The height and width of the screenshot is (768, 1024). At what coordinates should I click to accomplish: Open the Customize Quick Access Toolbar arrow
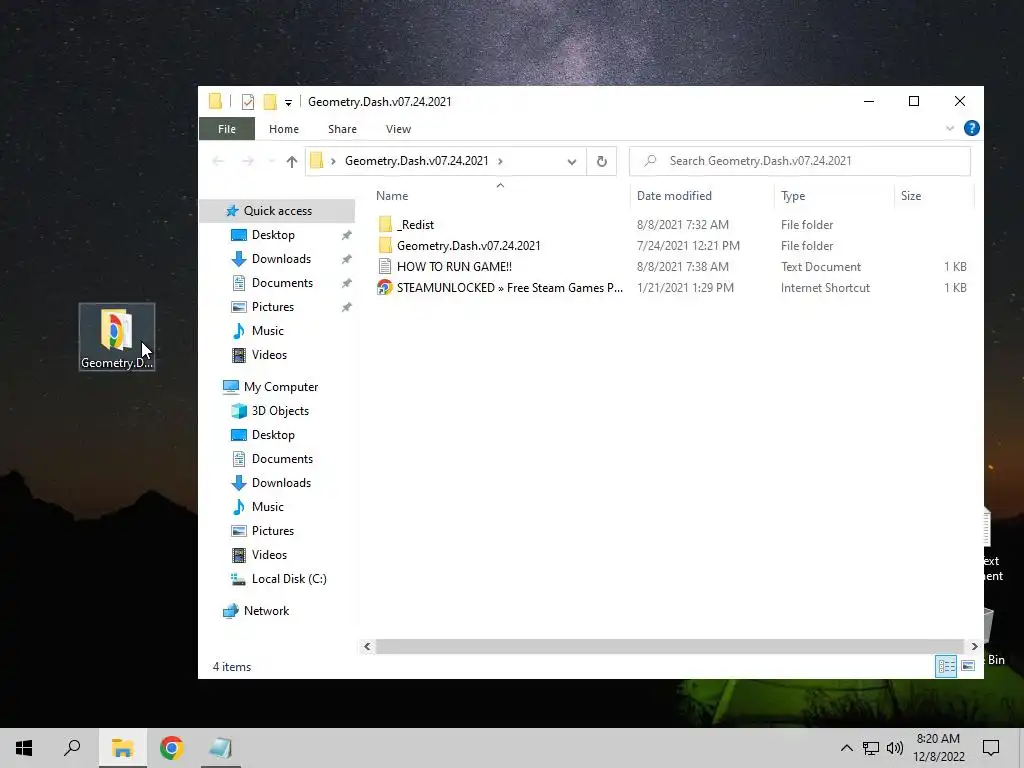(x=288, y=103)
